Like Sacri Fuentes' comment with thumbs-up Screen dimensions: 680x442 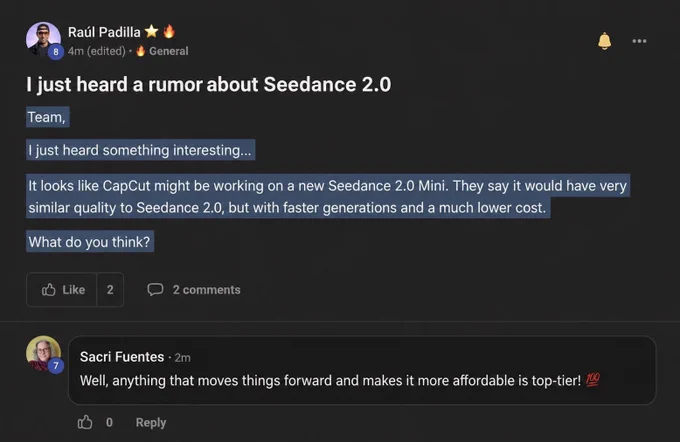click(x=85, y=422)
